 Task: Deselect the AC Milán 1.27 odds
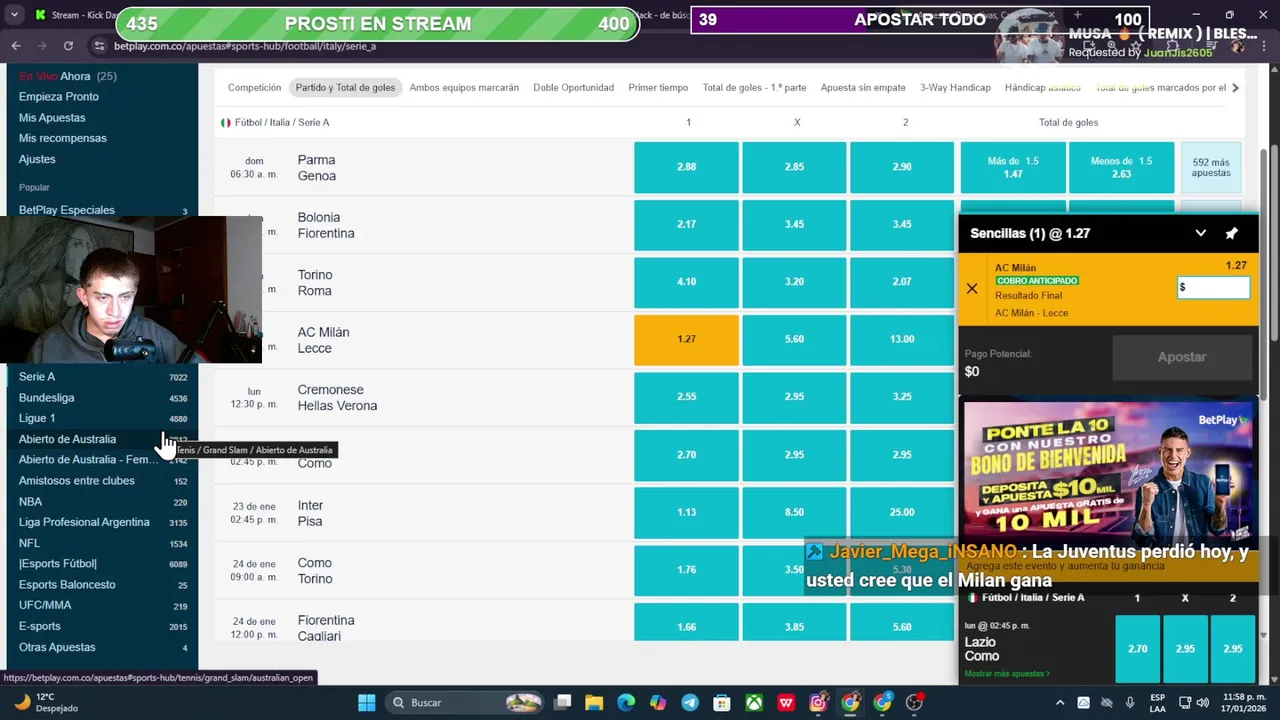tap(686, 339)
